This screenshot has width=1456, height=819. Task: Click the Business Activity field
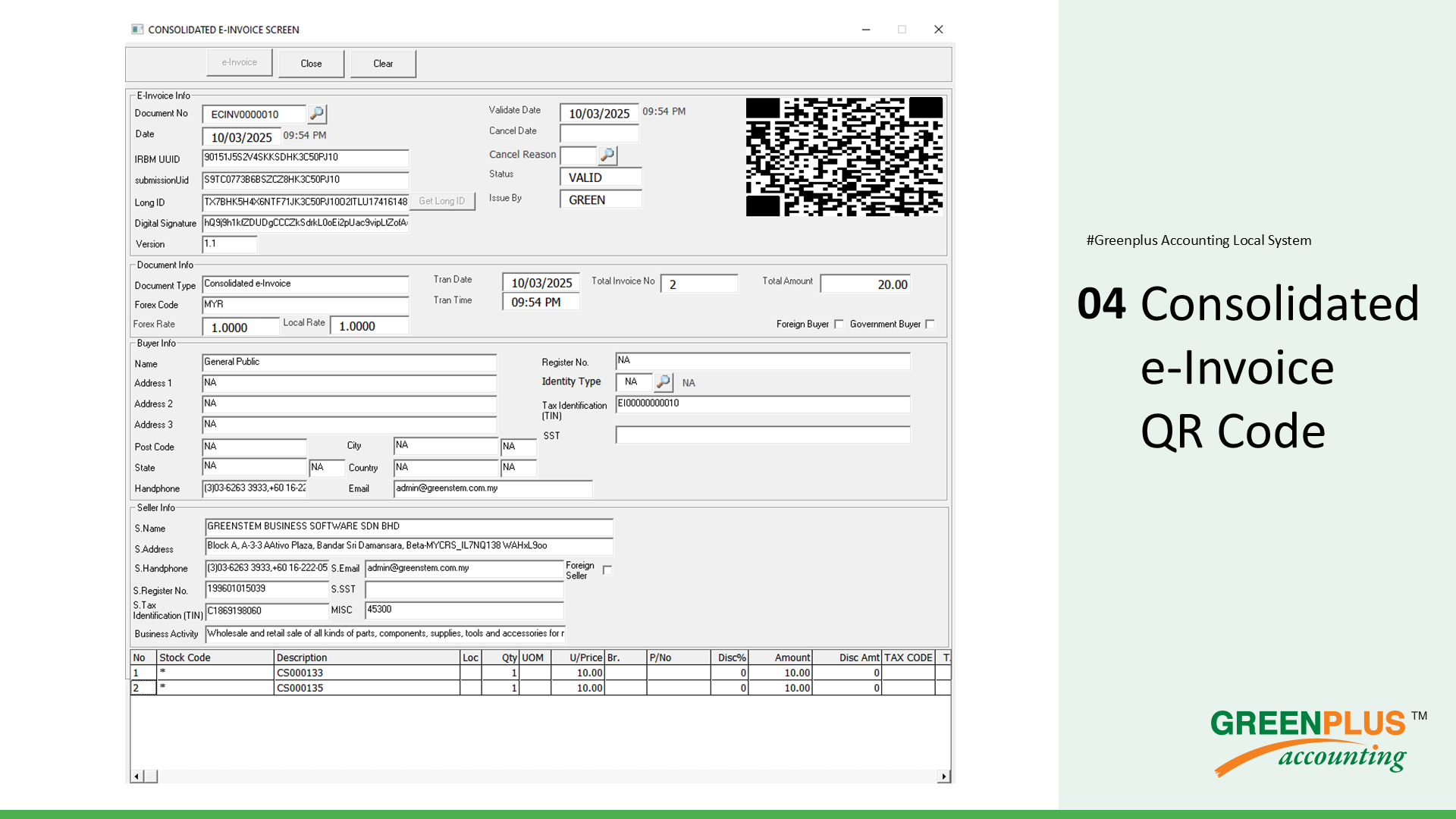click(385, 634)
